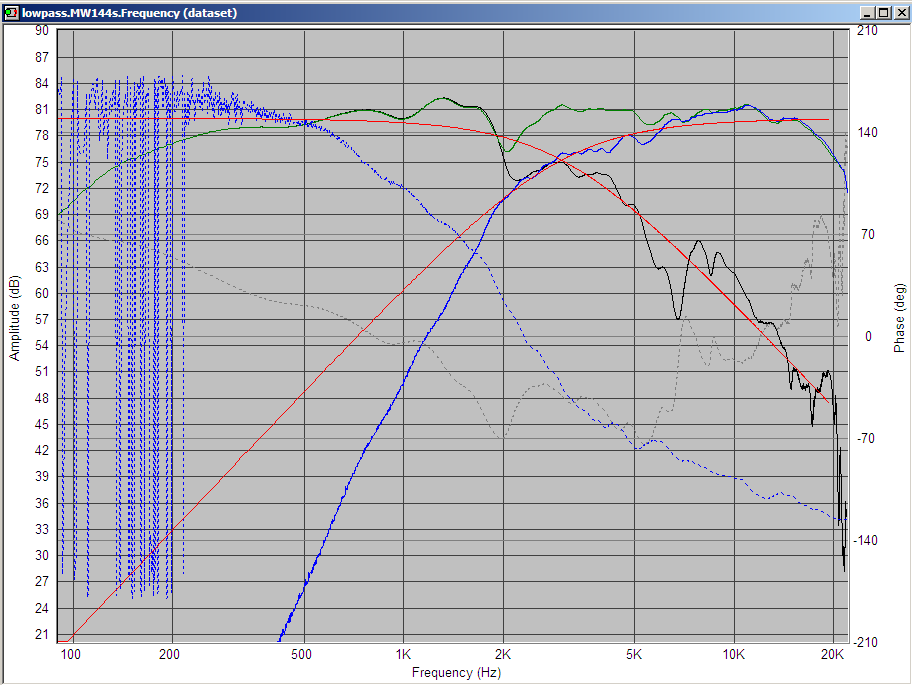Click the 100 frequency tick label
Screen dimensions: 912x685
click(x=70, y=655)
